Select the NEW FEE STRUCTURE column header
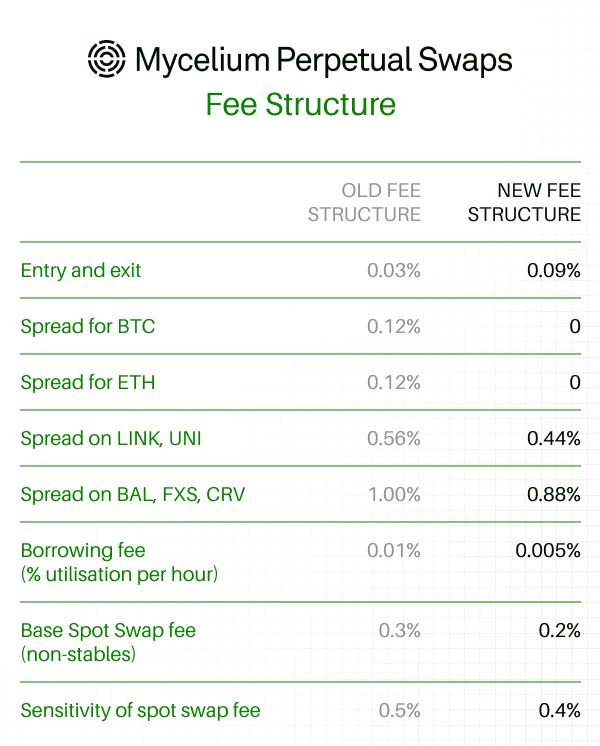This screenshot has height=746, width=600. (x=524, y=202)
